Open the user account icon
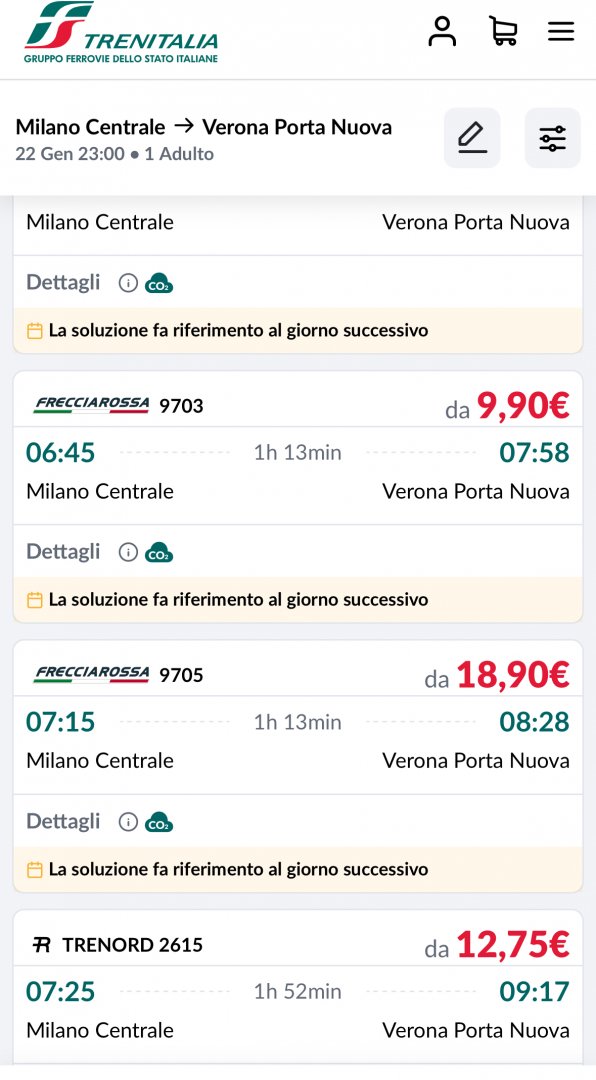Screen dimensions: 596x1080 point(442,32)
